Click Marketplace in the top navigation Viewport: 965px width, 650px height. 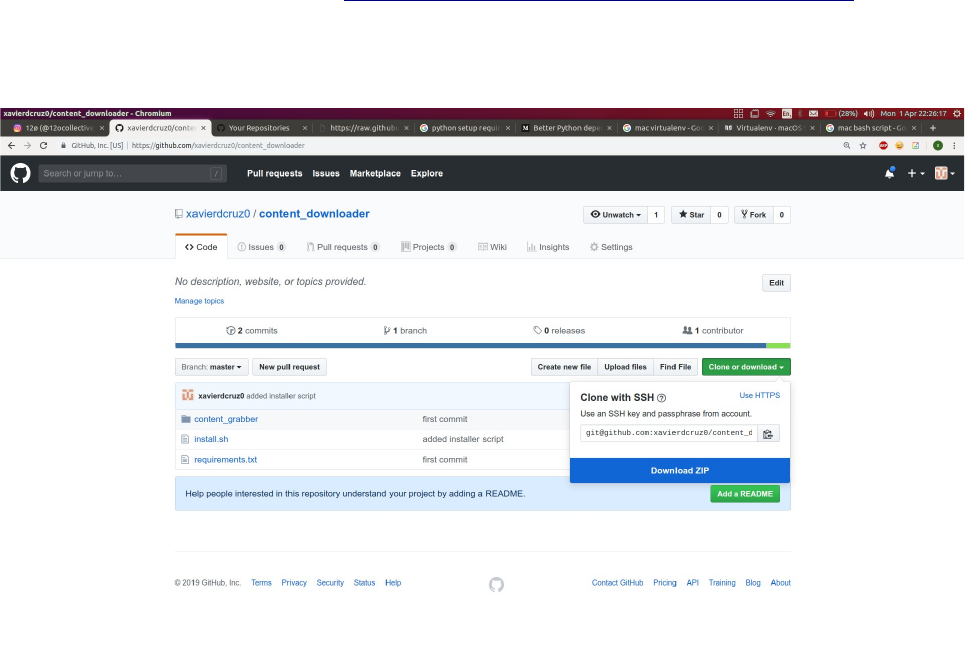(375, 174)
